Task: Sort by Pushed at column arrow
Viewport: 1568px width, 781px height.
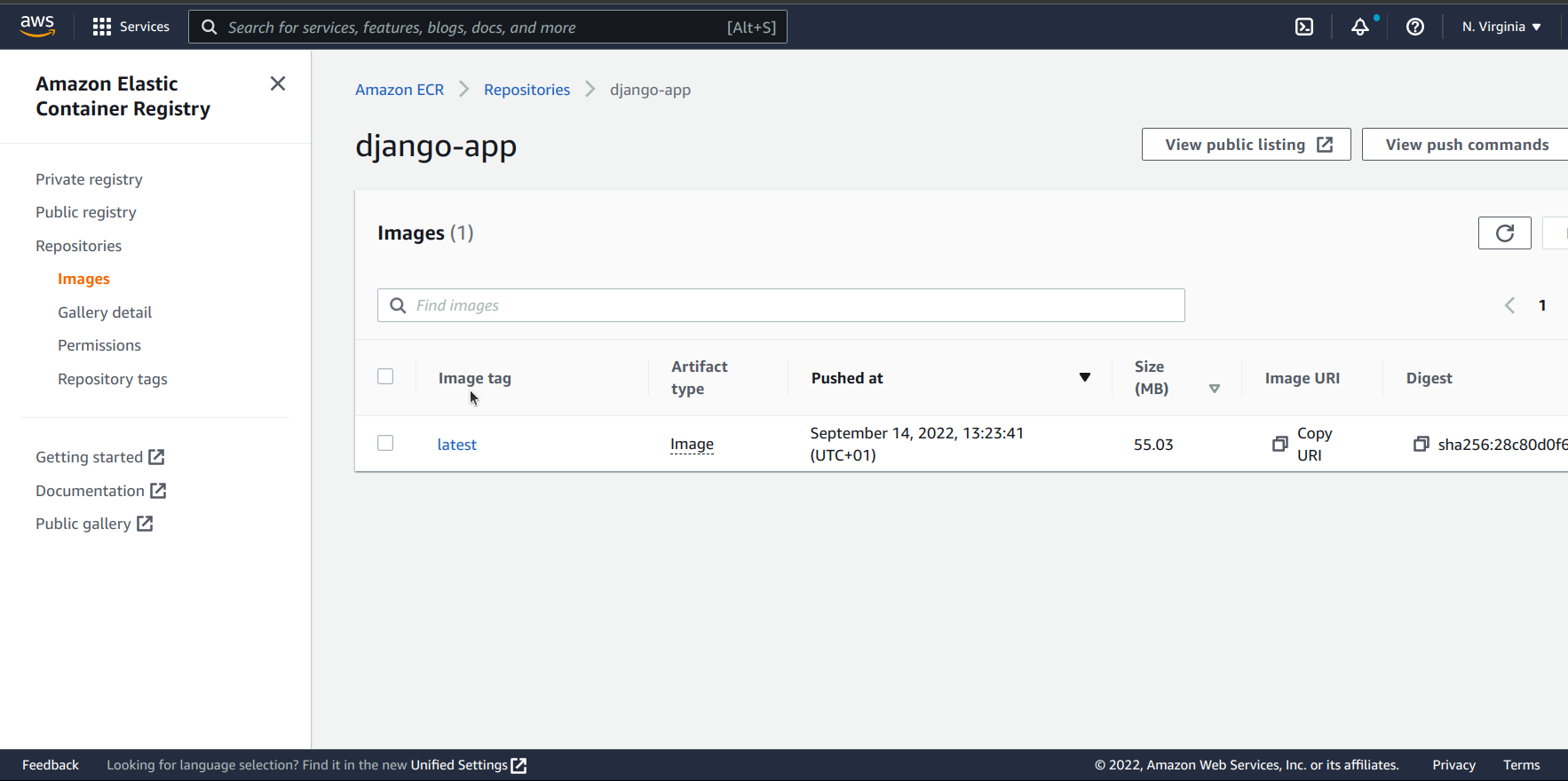Action: 1084,378
